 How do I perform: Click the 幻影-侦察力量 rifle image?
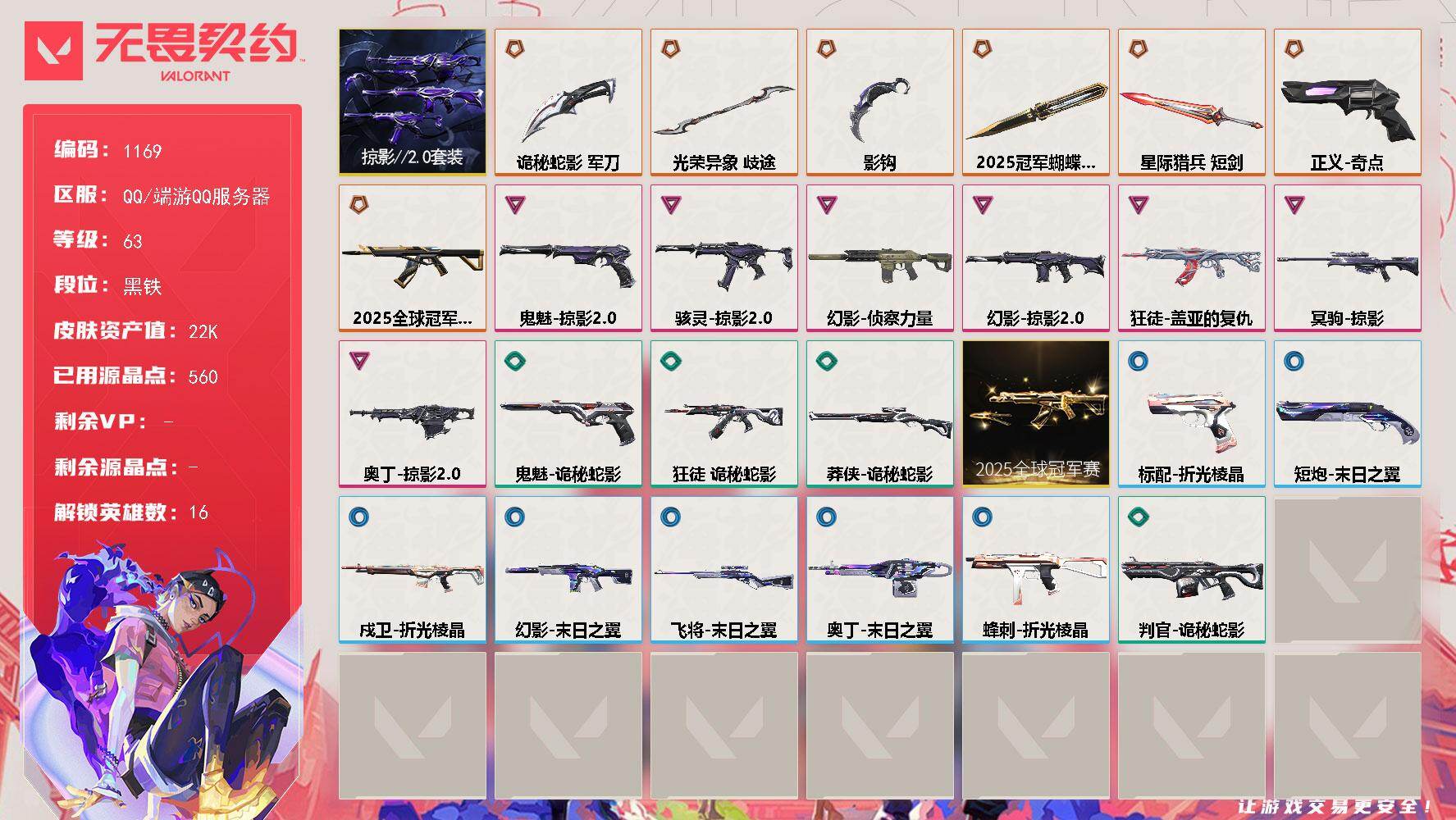coord(880,261)
